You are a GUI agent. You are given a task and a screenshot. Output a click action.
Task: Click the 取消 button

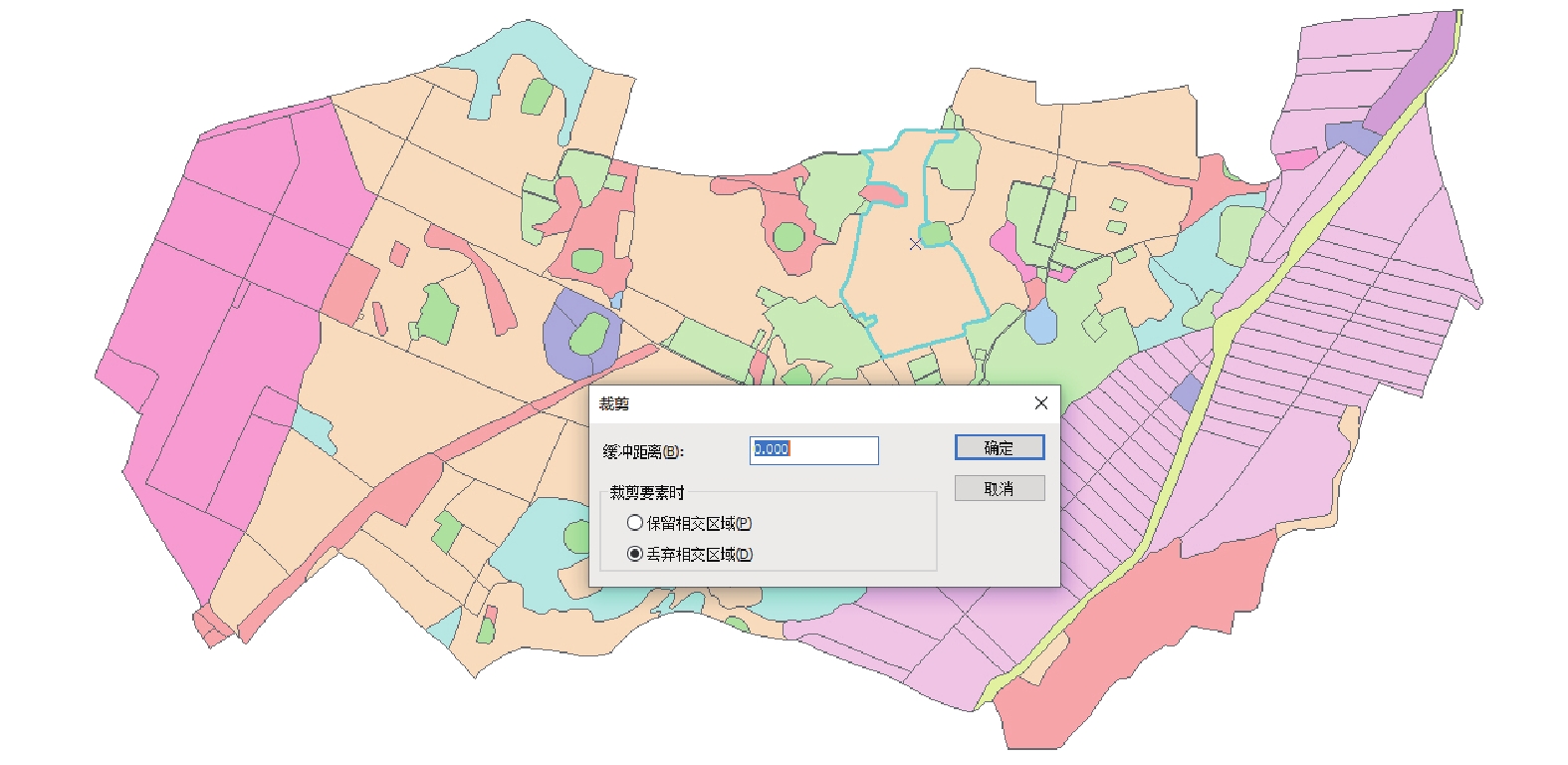pos(999,488)
